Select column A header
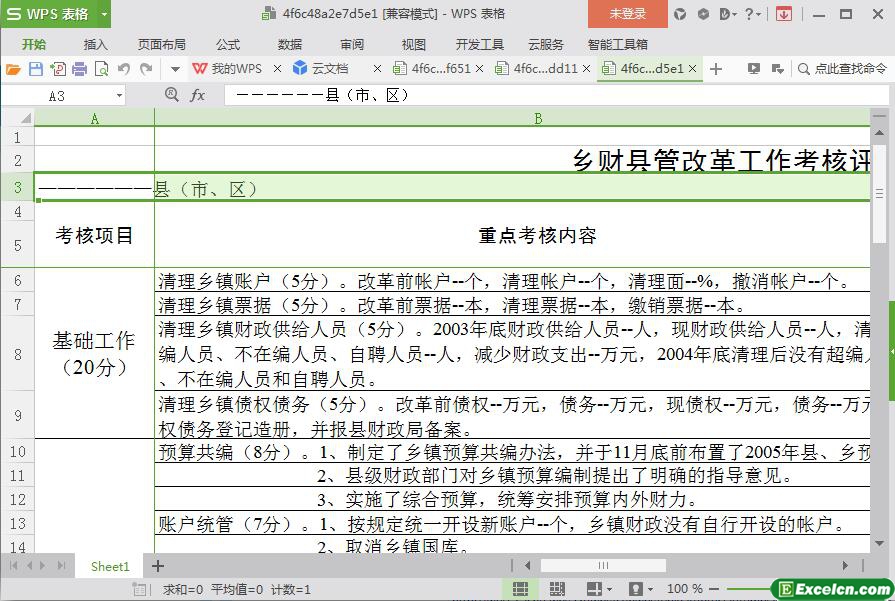Viewport: 895px width, 601px height. click(94, 119)
